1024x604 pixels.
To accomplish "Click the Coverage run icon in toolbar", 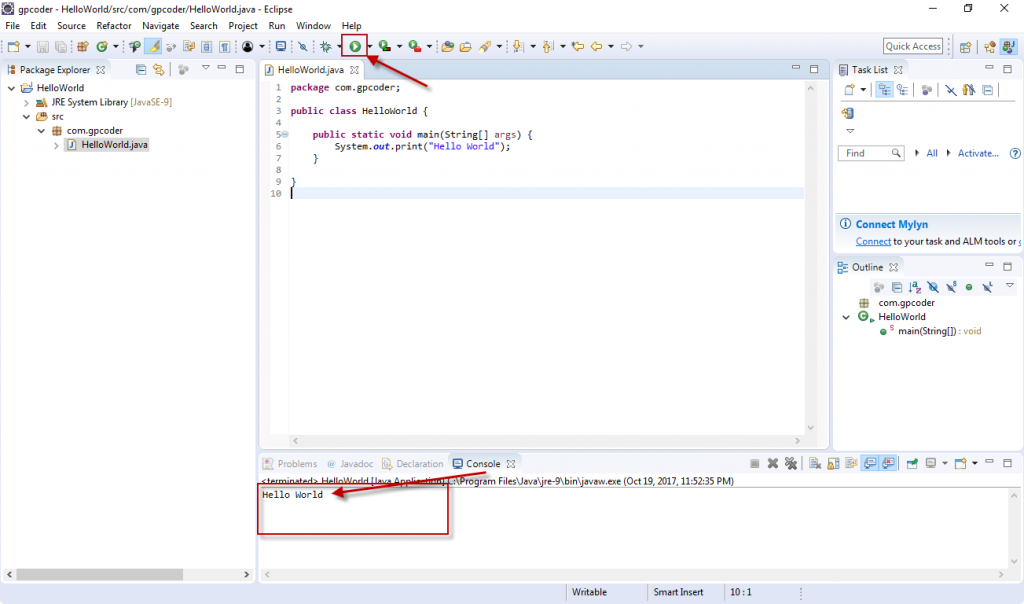I will point(385,46).
